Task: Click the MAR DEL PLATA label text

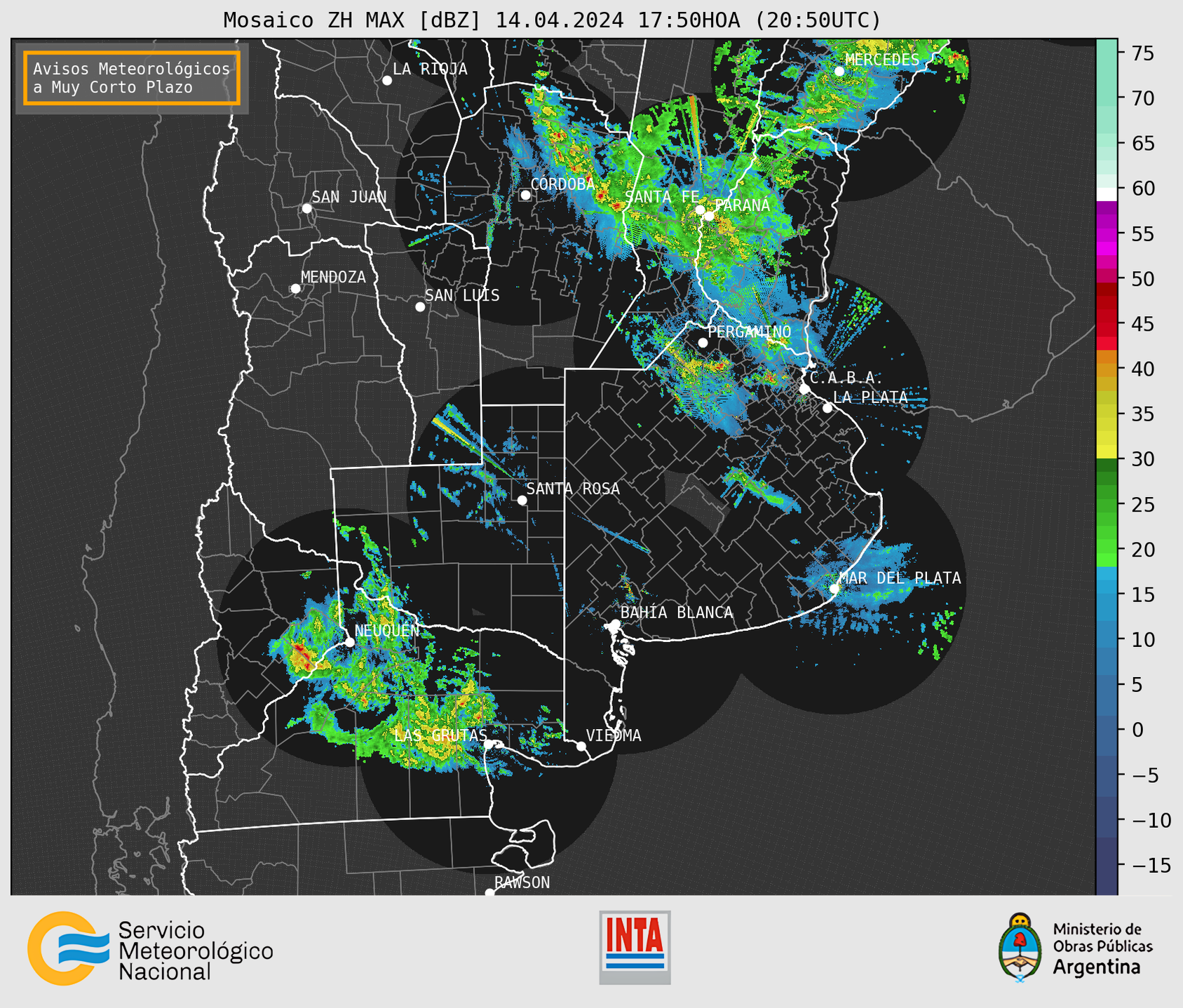Action: (900, 578)
